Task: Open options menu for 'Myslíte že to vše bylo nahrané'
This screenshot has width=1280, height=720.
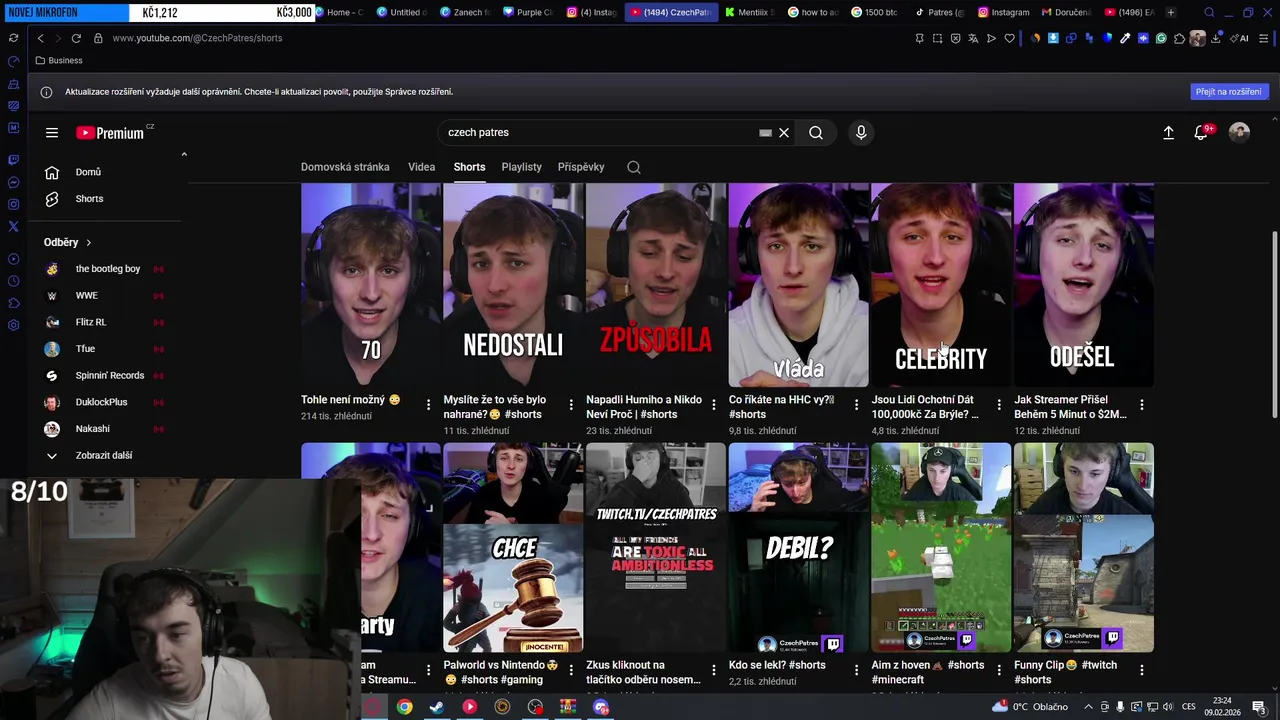Action: pyautogui.click(x=571, y=405)
